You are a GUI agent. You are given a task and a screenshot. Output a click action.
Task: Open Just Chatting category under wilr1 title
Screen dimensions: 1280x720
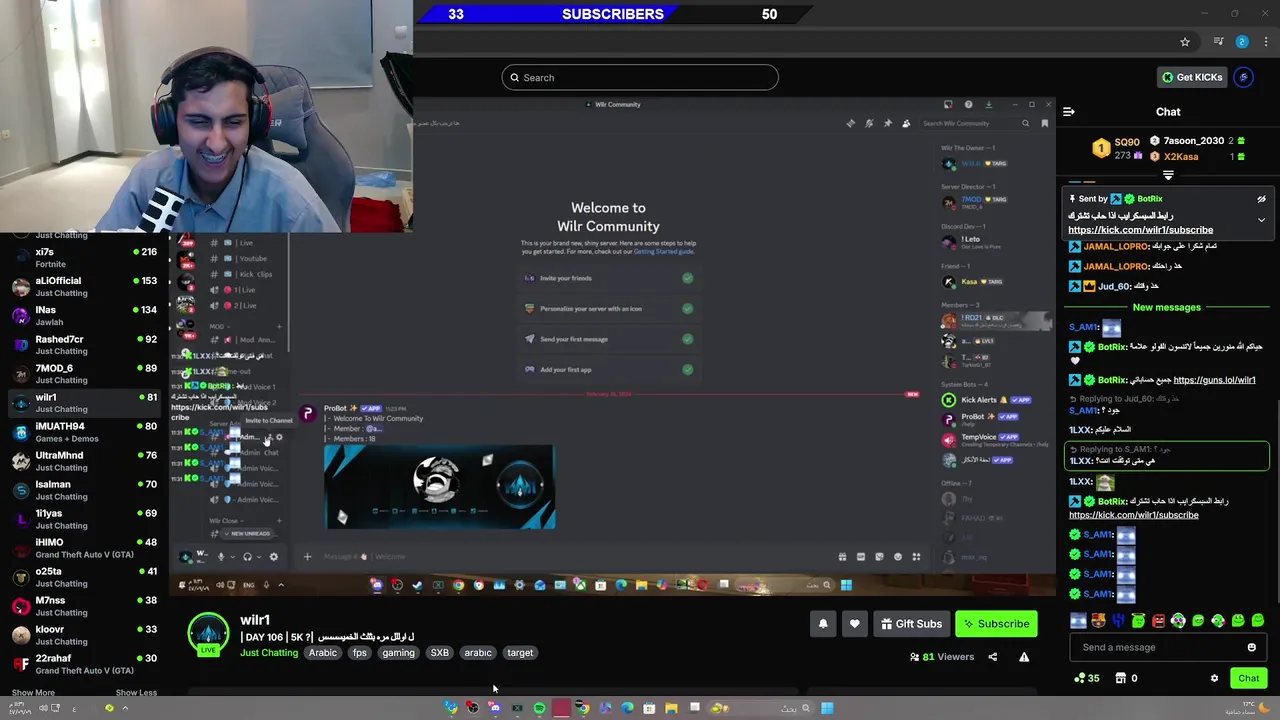(x=269, y=653)
